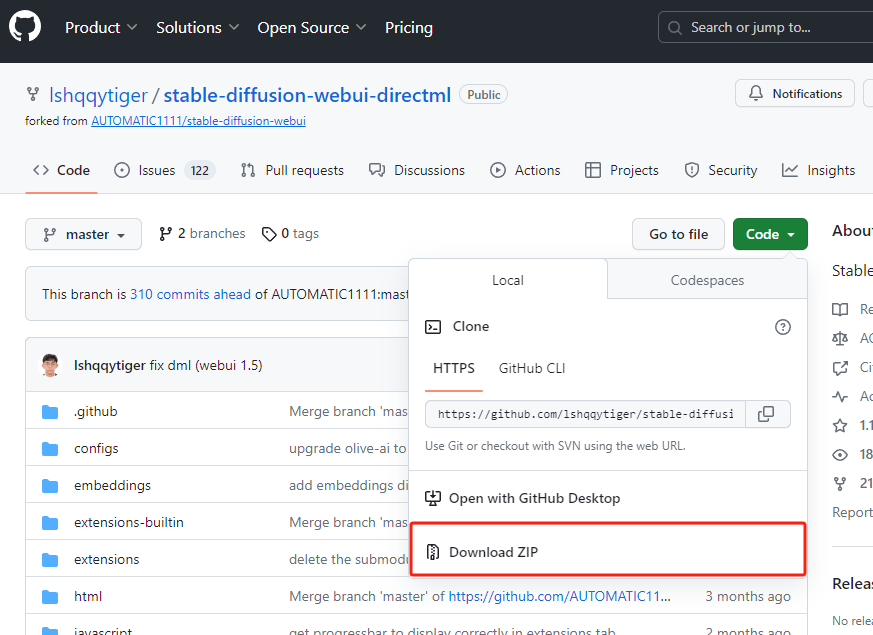This screenshot has height=635, width=873.
Task: Open the fix dml (webui 1.5) commit message
Action: pyautogui.click(x=206, y=366)
